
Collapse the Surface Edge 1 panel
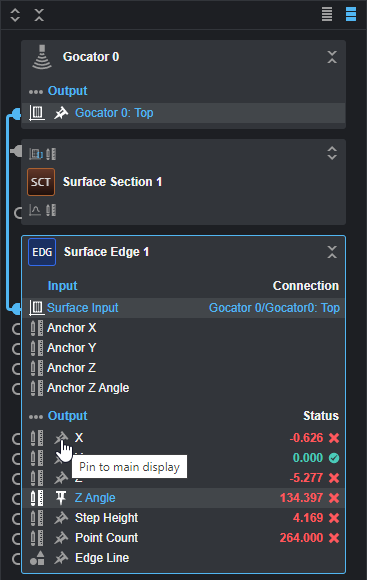coord(332,252)
